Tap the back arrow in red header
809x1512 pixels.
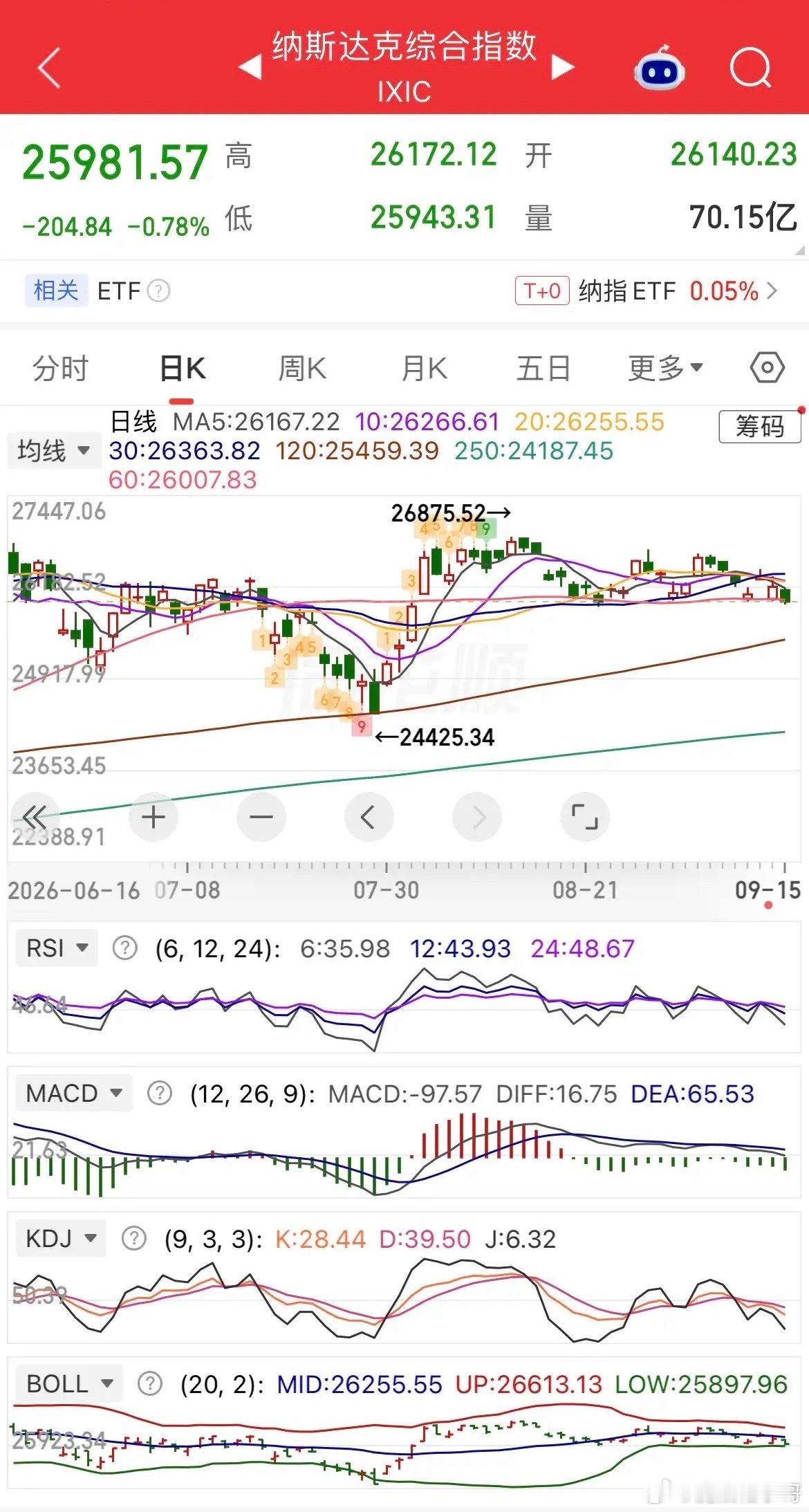point(50,68)
